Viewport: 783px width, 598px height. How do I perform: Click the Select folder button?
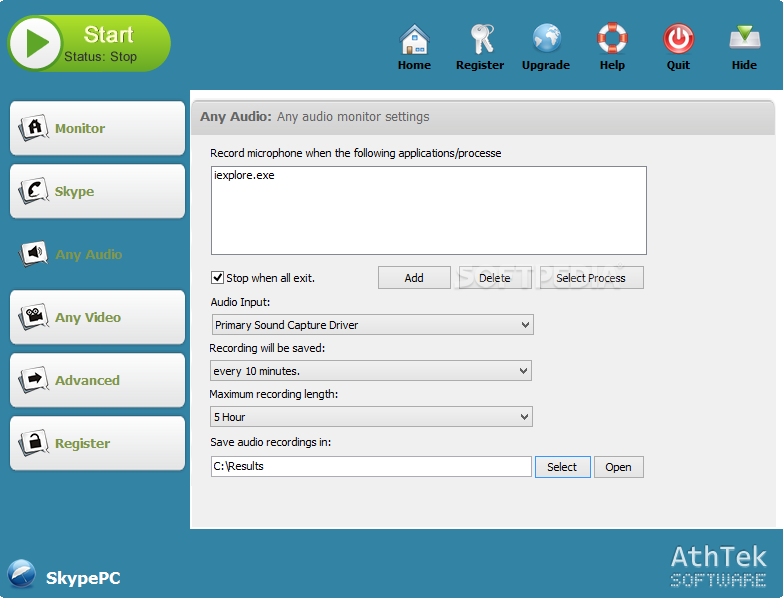(x=562, y=467)
